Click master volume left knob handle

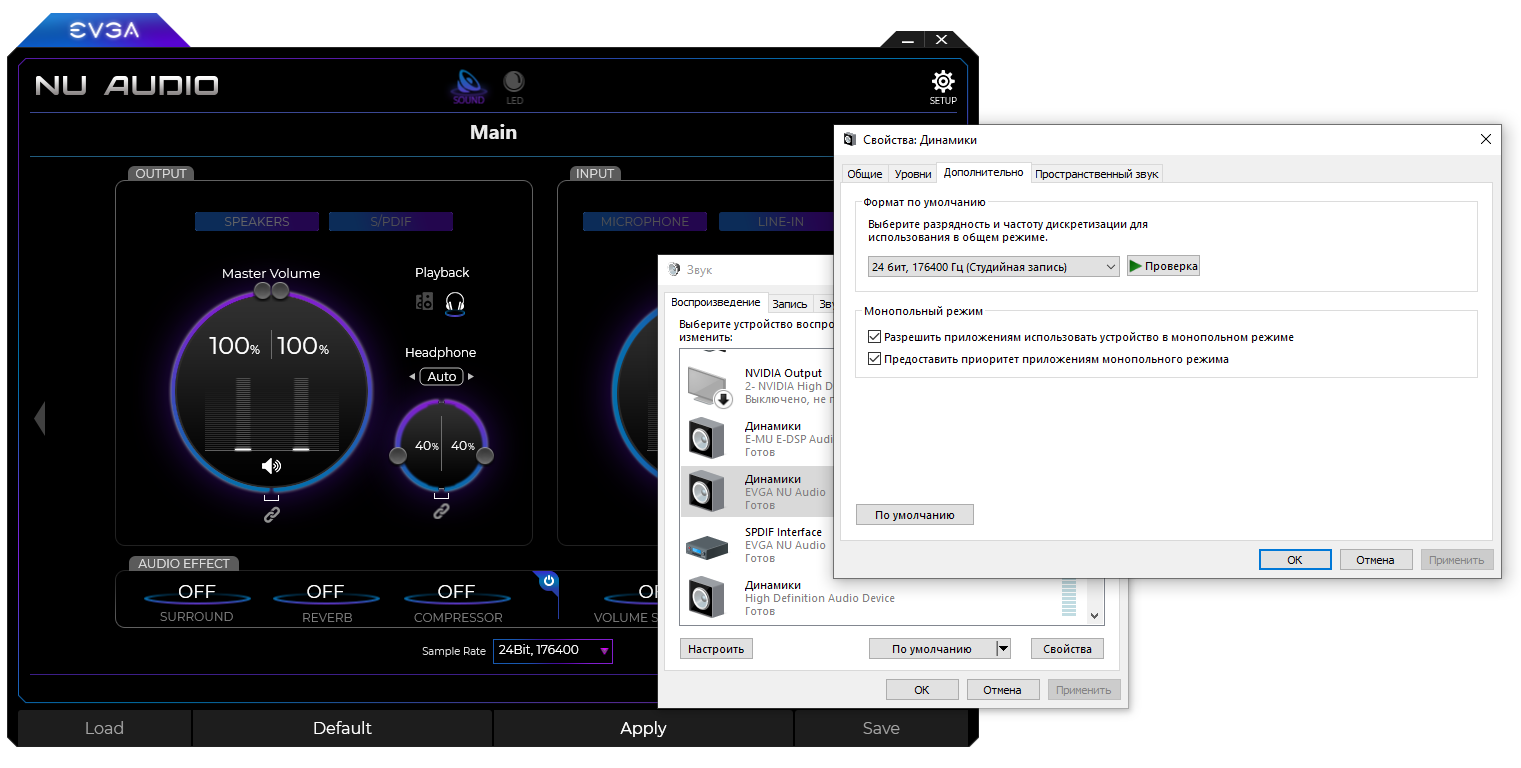click(263, 290)
